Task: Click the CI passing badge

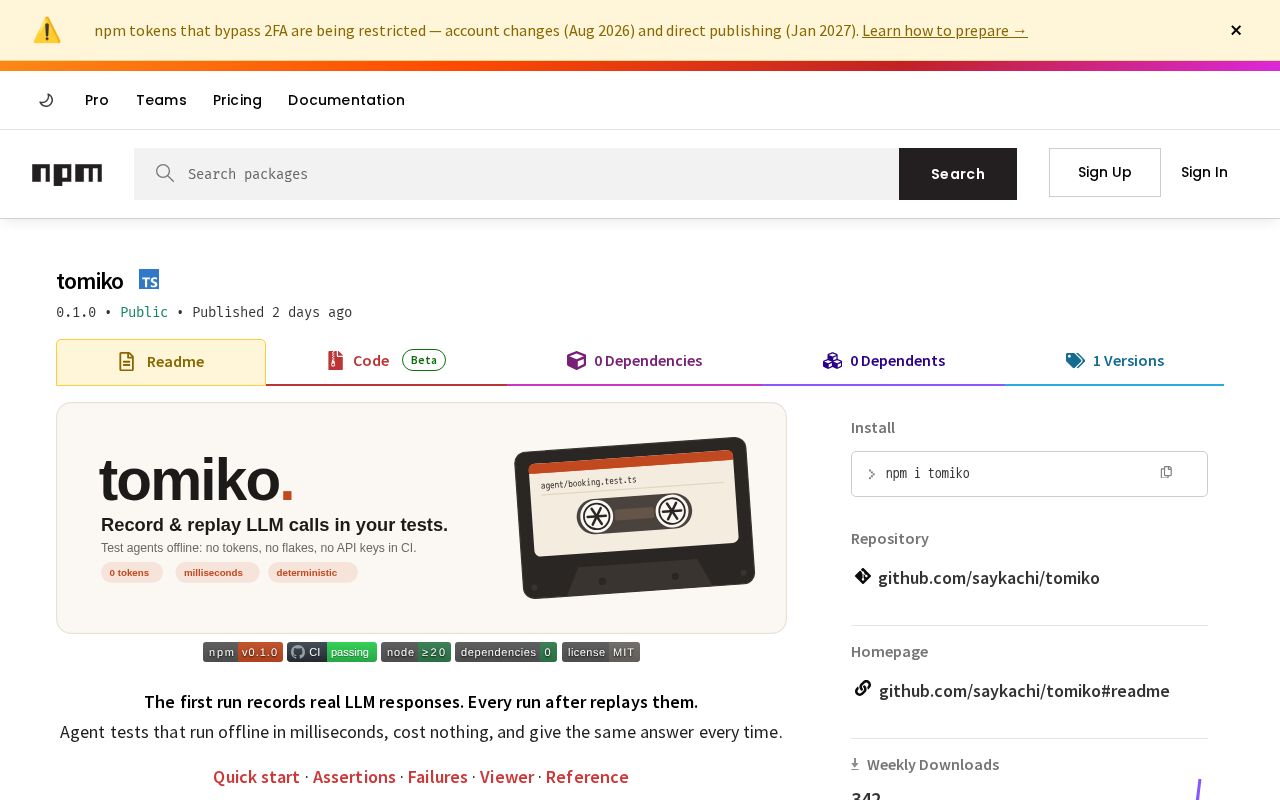Action: pyautogui.click(x=332, y=652)
